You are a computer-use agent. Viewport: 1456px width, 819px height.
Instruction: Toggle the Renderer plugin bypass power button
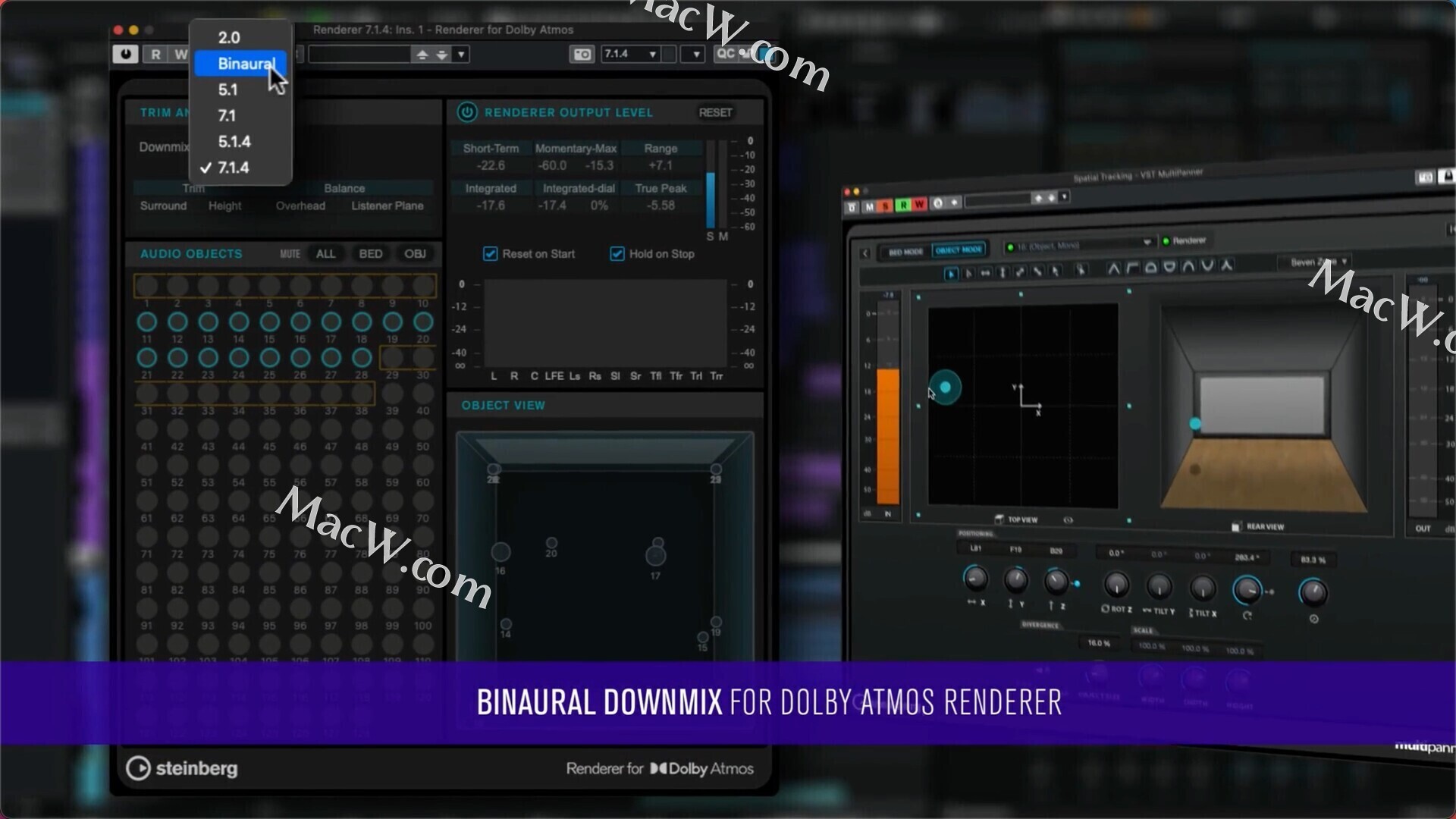[x=125, y=54]
